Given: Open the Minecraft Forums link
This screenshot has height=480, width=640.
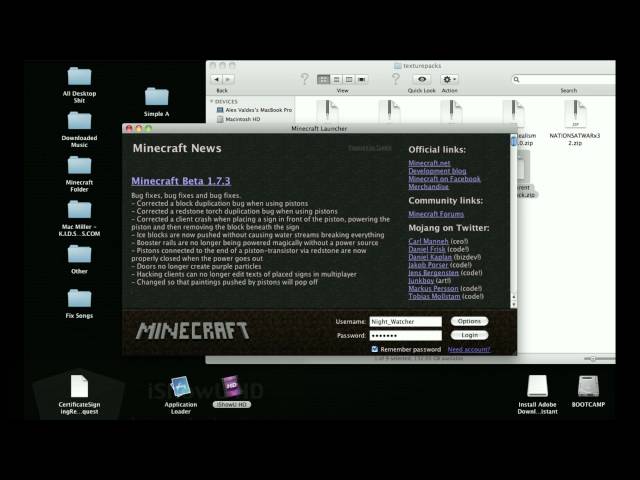Looking at the screenshot, I should [436, 214].
